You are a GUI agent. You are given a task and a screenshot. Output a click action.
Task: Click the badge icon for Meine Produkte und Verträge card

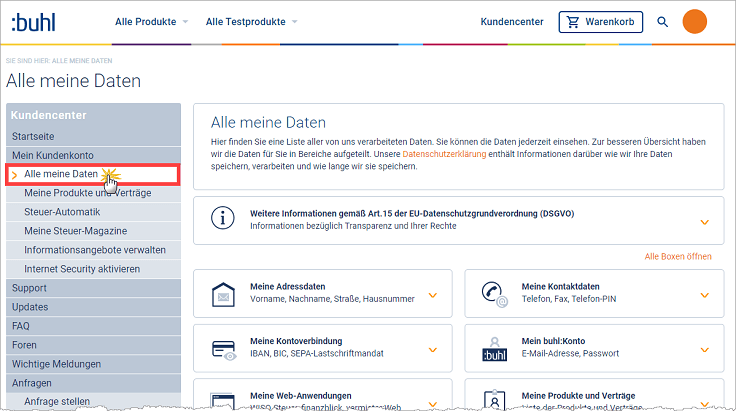coord(495,400)
